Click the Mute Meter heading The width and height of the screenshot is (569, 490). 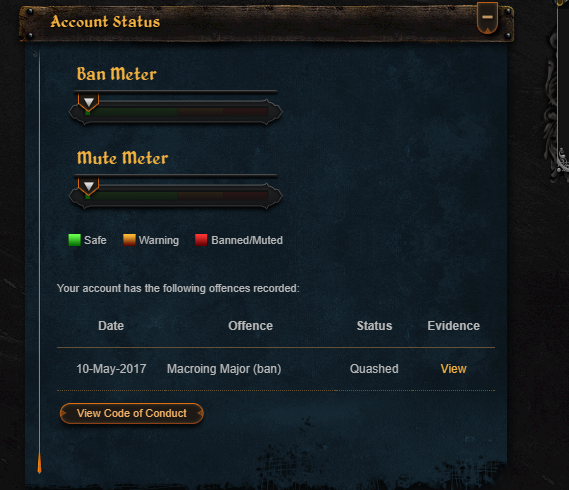pos(122,158)
